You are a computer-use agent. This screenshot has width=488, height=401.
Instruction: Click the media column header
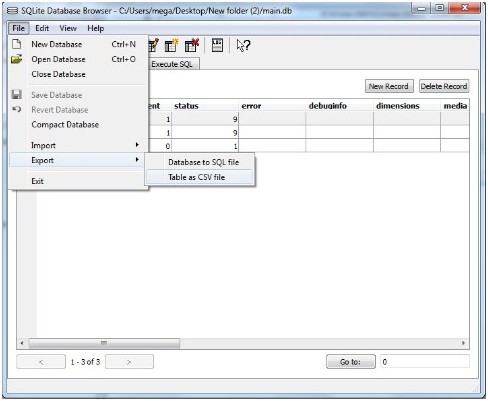(x=455, y=106)
